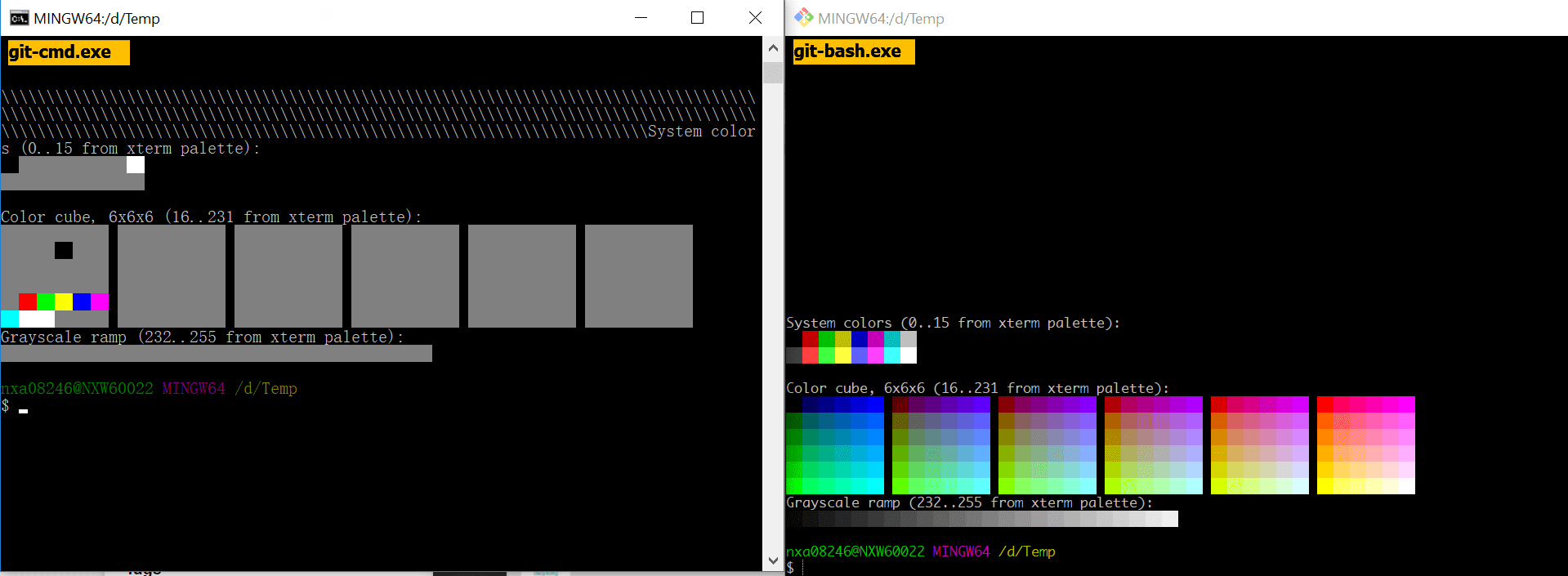The image size is (1568, 576).
Task: Click bright green system color in git-bash
Action: (x=827, y=355)
